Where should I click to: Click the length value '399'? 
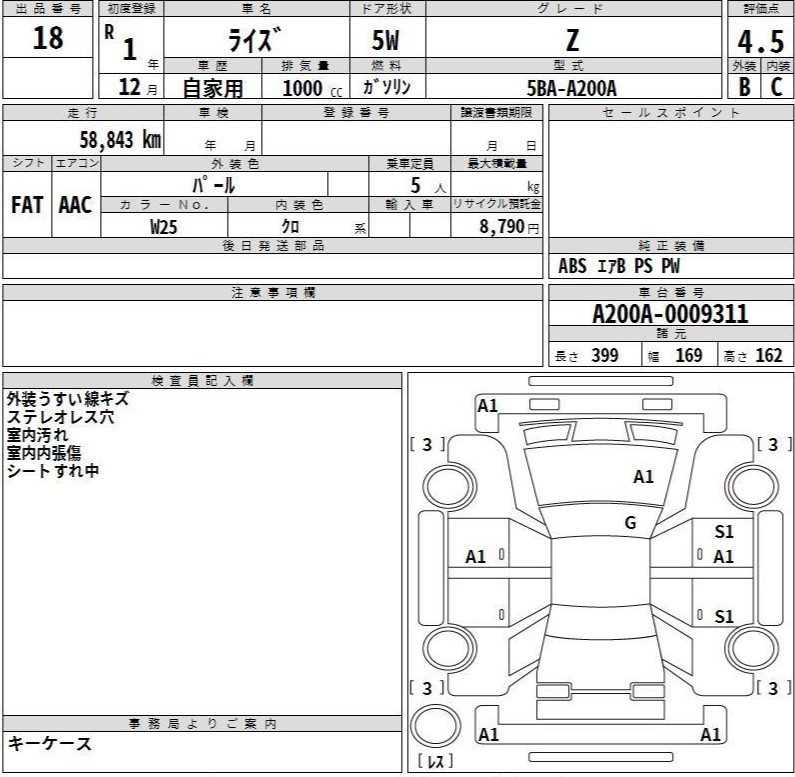click(x=605, y=355)
